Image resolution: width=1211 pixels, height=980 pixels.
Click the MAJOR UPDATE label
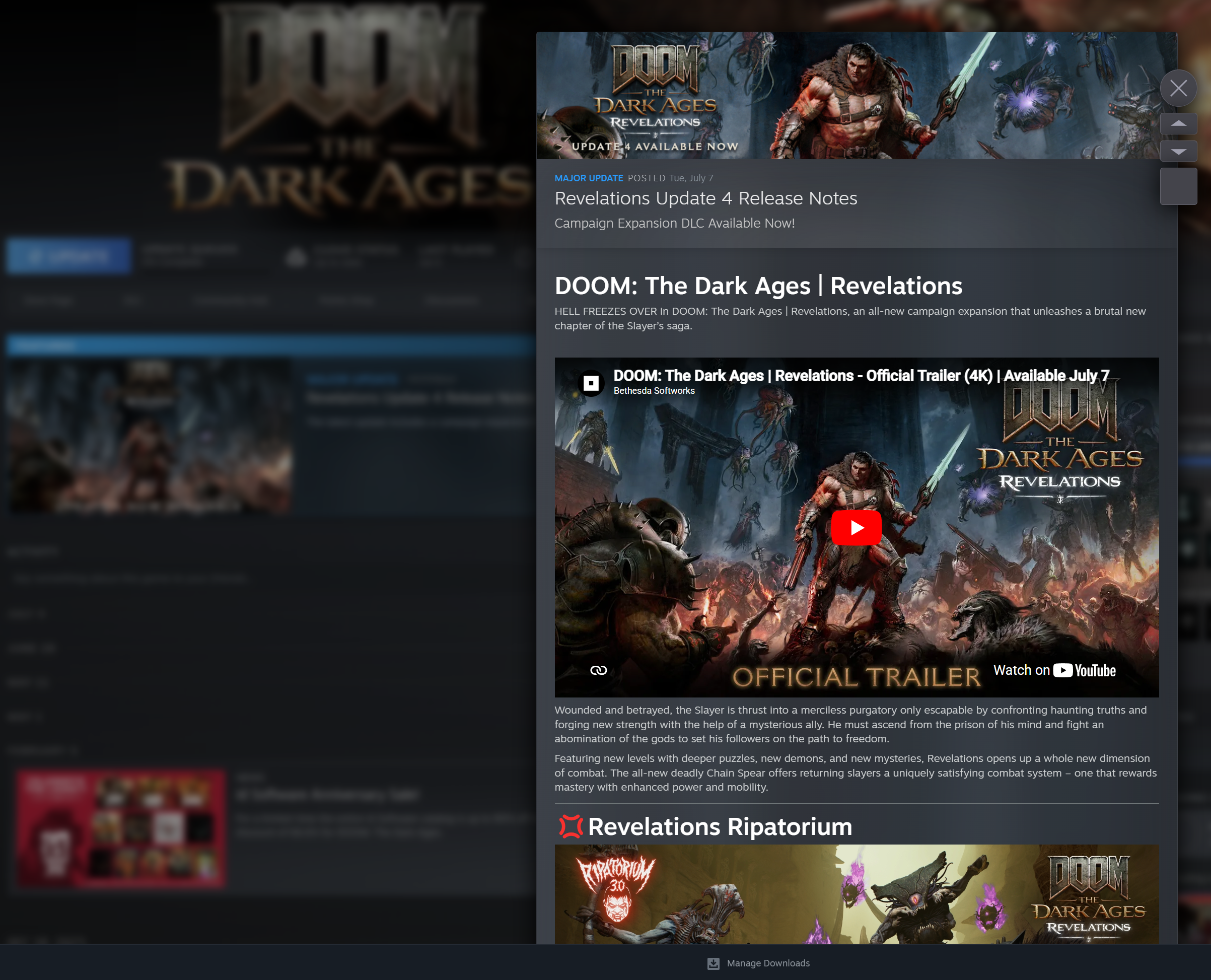coord(589,178)
